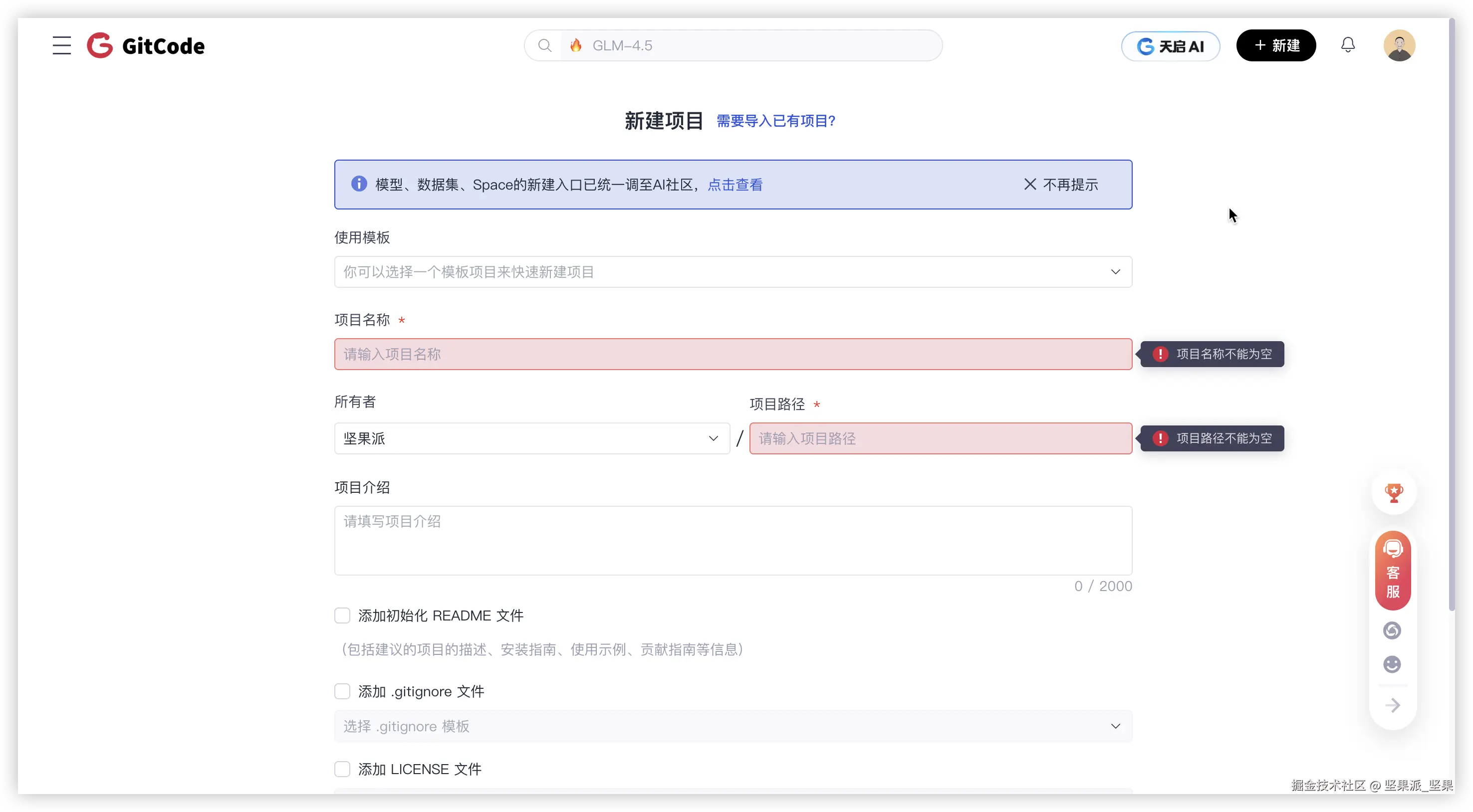Collapse side panel with arrow icon
This screenshot has height=812, width=1473.
1393,705
